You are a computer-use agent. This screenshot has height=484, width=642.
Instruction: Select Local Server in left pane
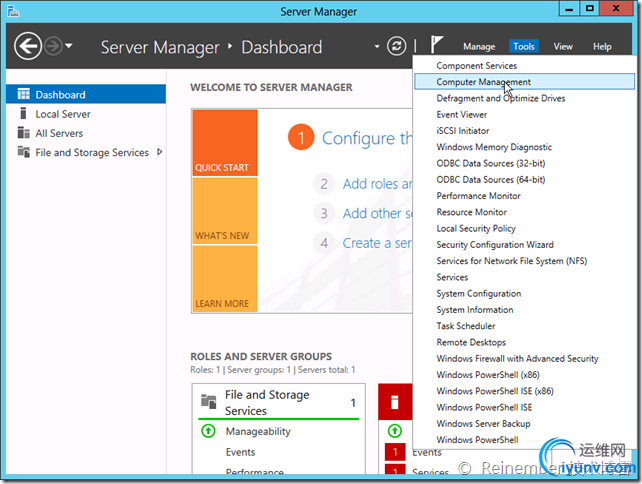pyautogui.click(x=86, y=114)
